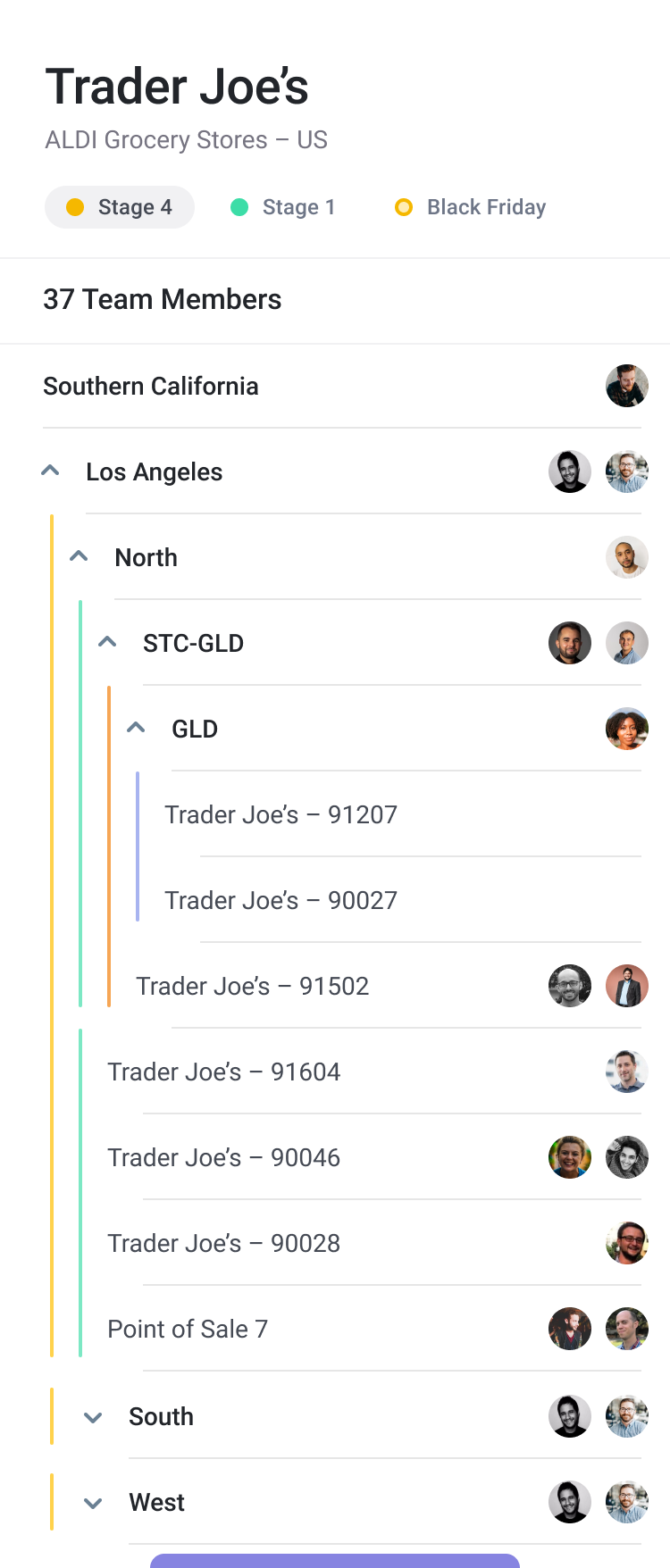
Task: Click avatar next to Trader Joe's – 91604
Action: (x=627, y=1072)
